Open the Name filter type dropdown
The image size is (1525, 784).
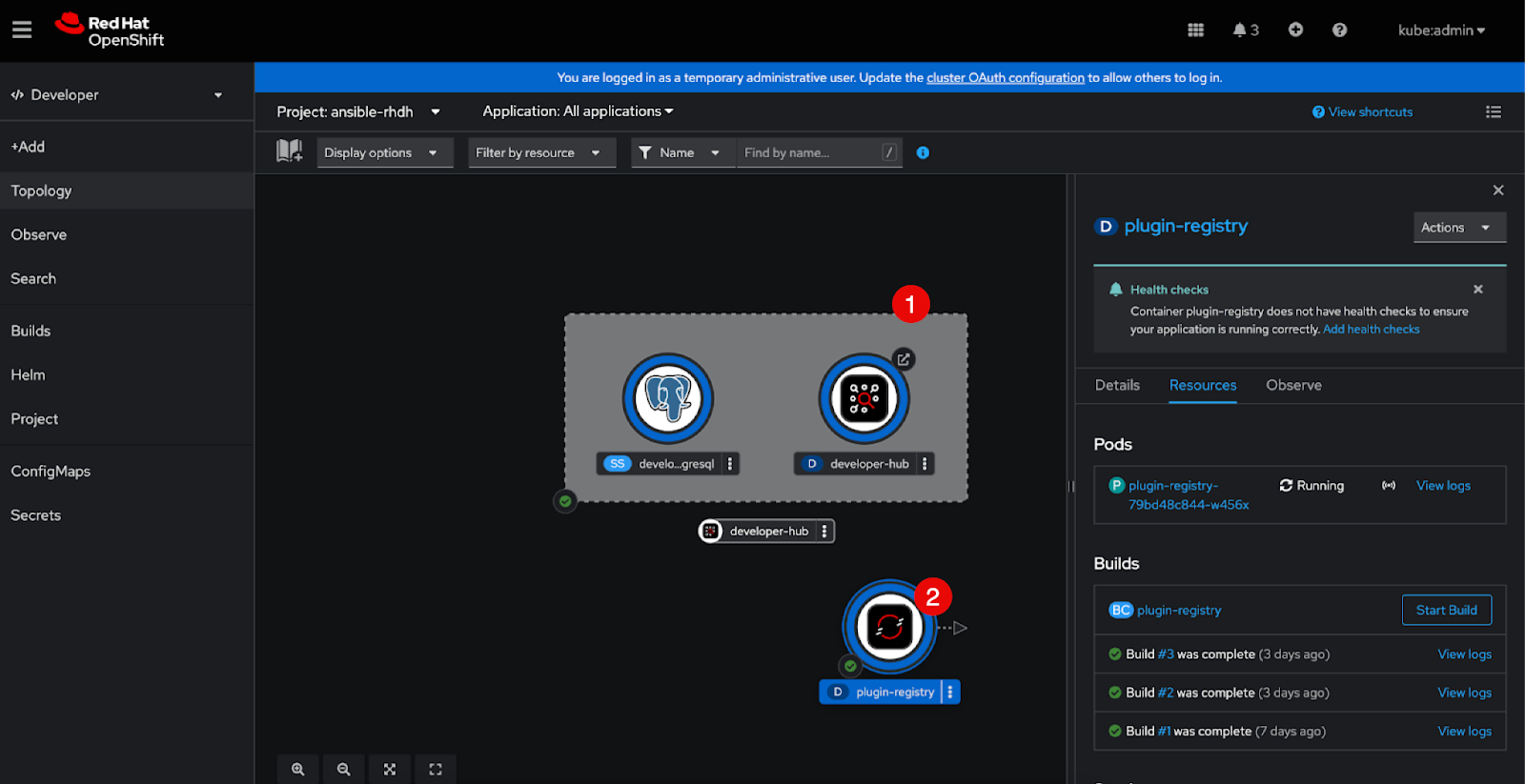point(683,152)
